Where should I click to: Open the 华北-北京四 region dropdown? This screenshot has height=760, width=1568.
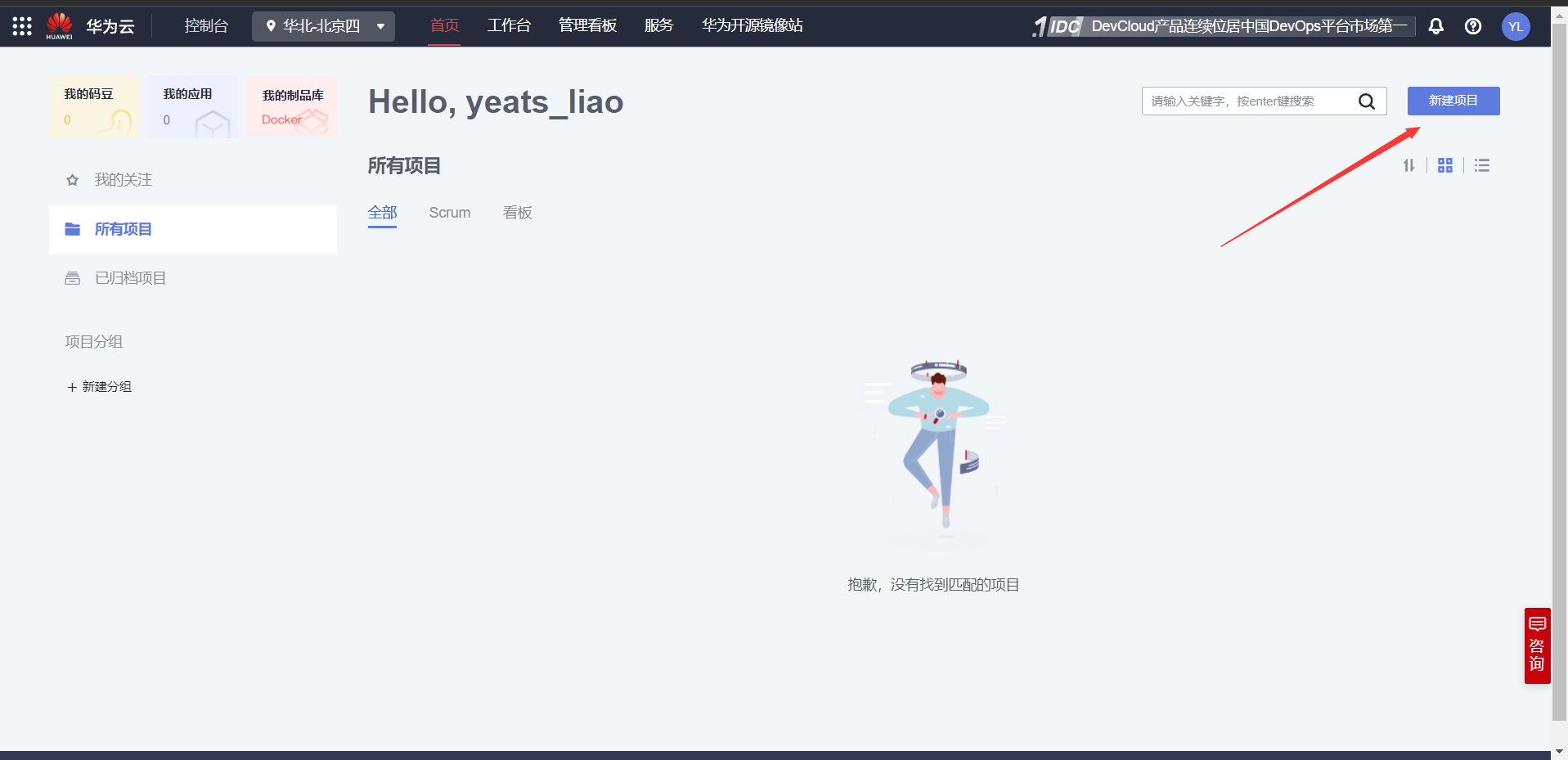click(x=322, y=25)
